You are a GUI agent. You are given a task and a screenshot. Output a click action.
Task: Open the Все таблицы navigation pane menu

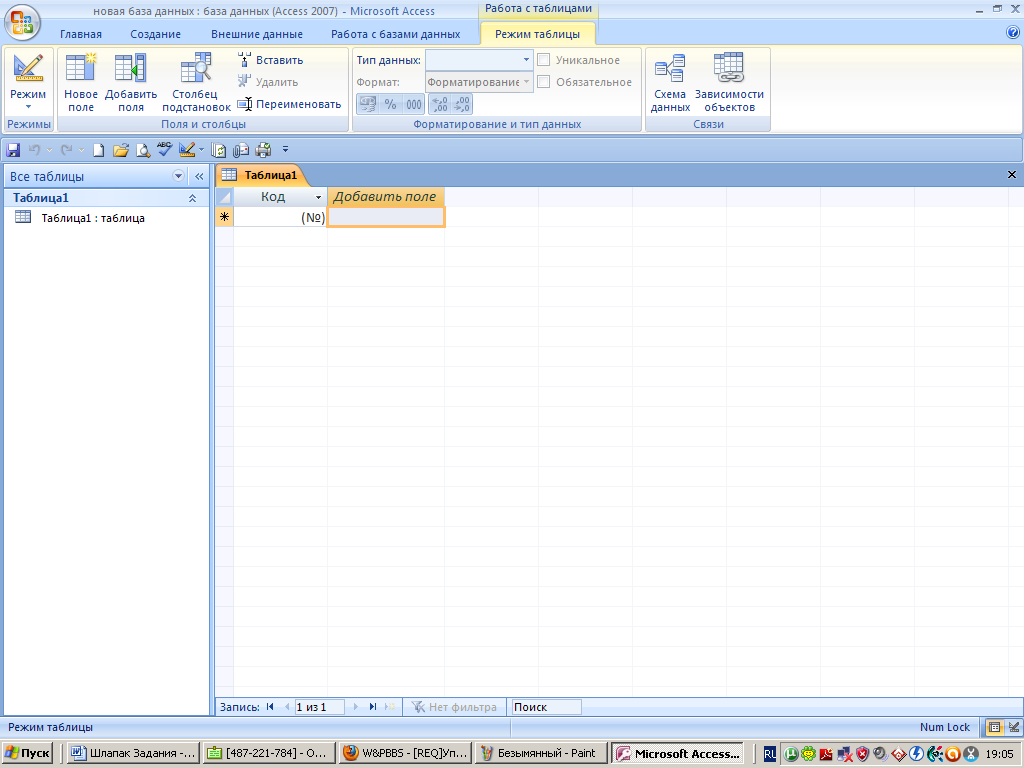[178, 176]
